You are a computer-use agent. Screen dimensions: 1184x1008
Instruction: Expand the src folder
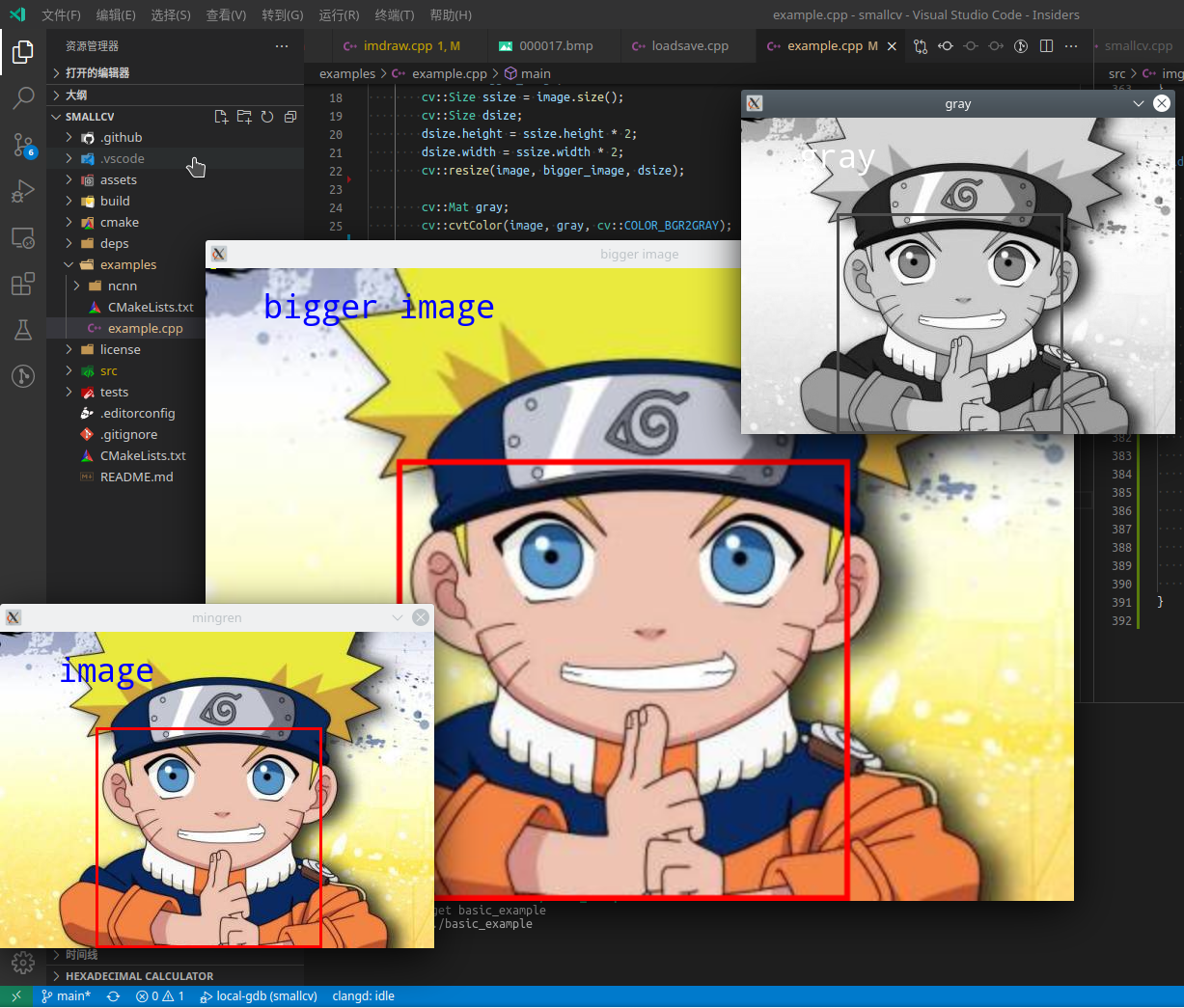pos(69,371)
